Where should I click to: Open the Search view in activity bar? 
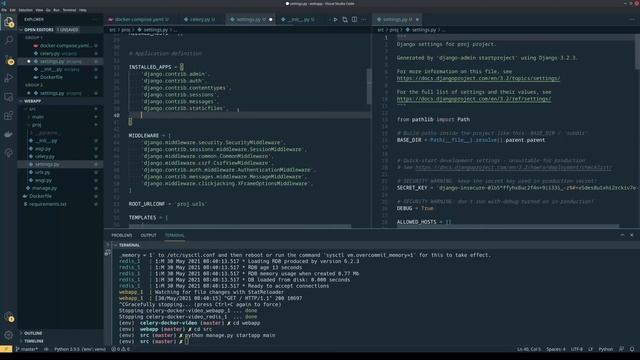(9, 40)
